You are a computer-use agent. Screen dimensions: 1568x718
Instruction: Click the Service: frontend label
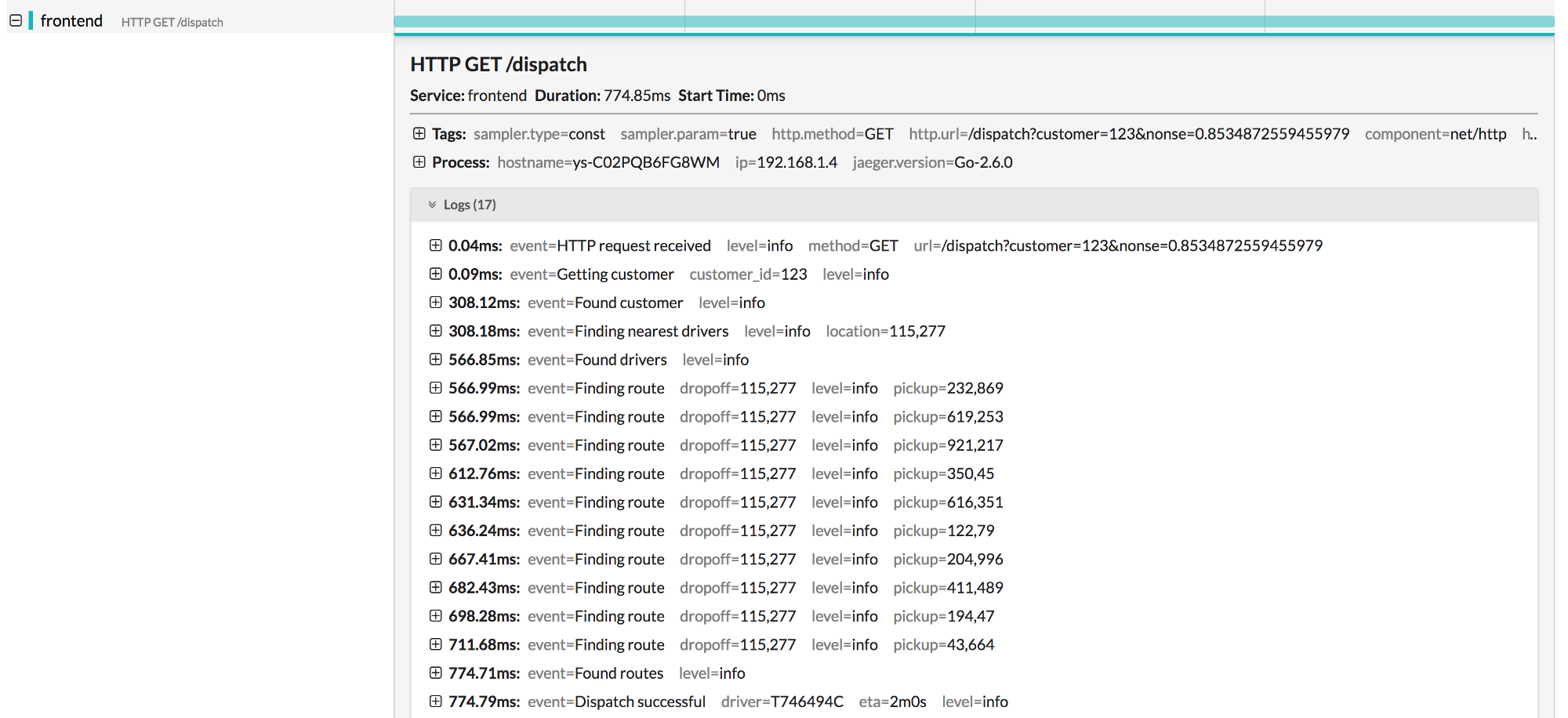[x=468, y=96]
